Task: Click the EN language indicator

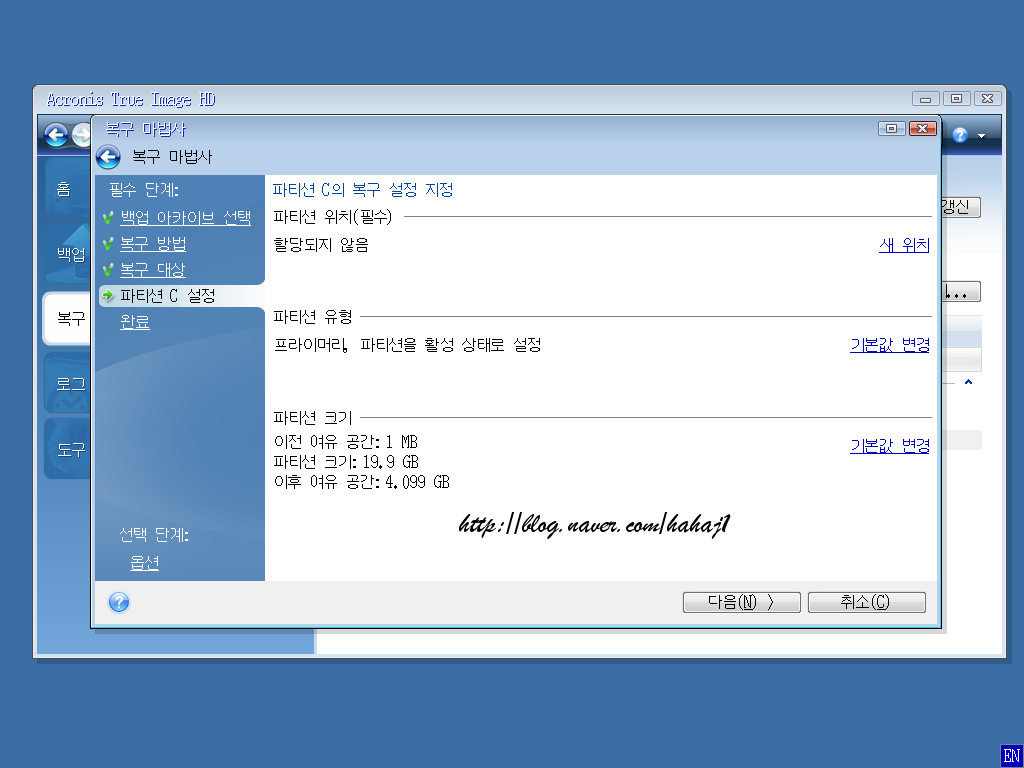Action: [x=1011, y=754]
